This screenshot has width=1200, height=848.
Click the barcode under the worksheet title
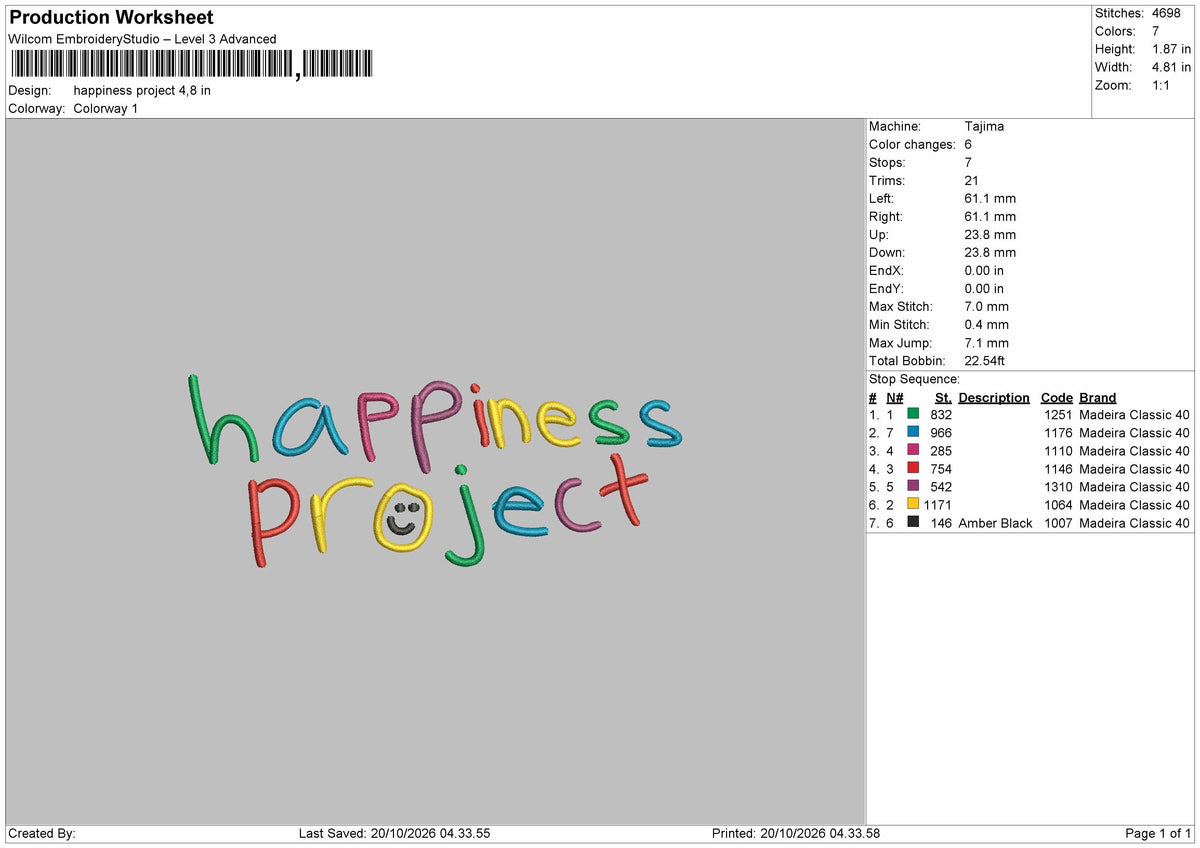(191, 65)
